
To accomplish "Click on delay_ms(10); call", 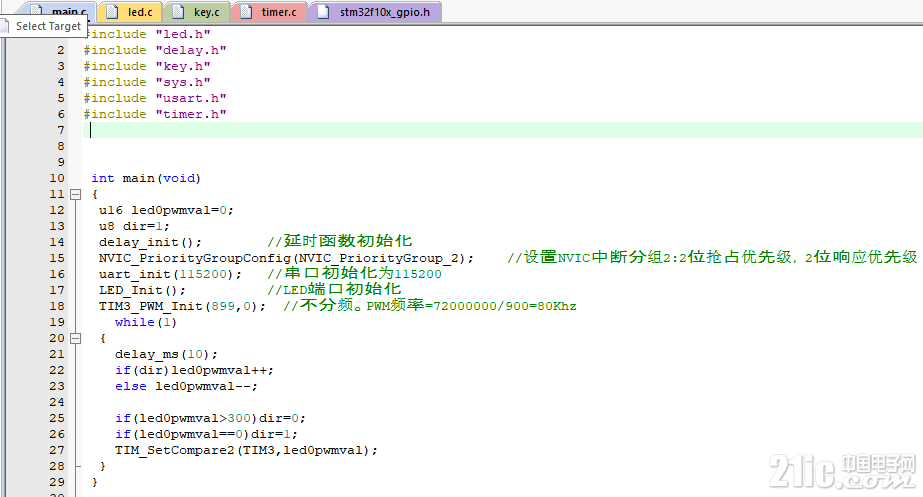I will (x=167, y=354).
